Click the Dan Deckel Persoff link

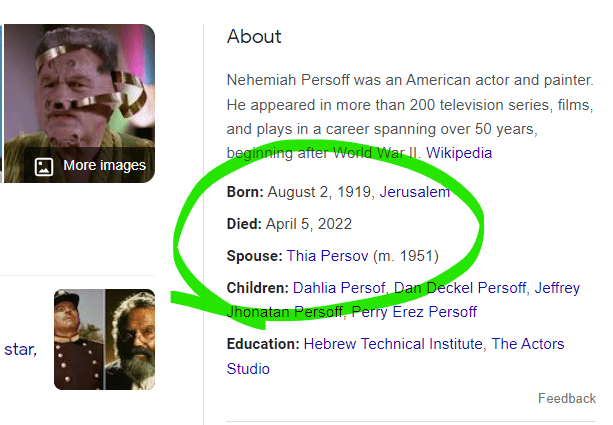[x=460, y=288]
